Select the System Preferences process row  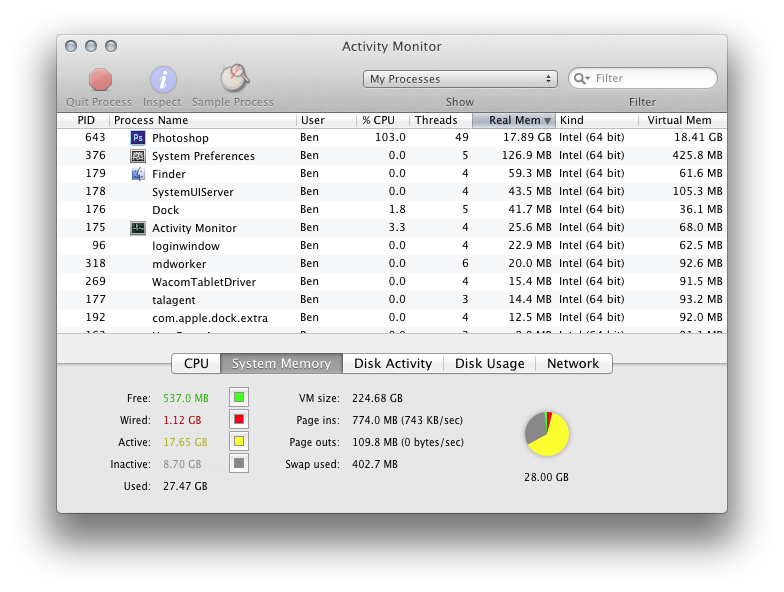tap(392, 156)
